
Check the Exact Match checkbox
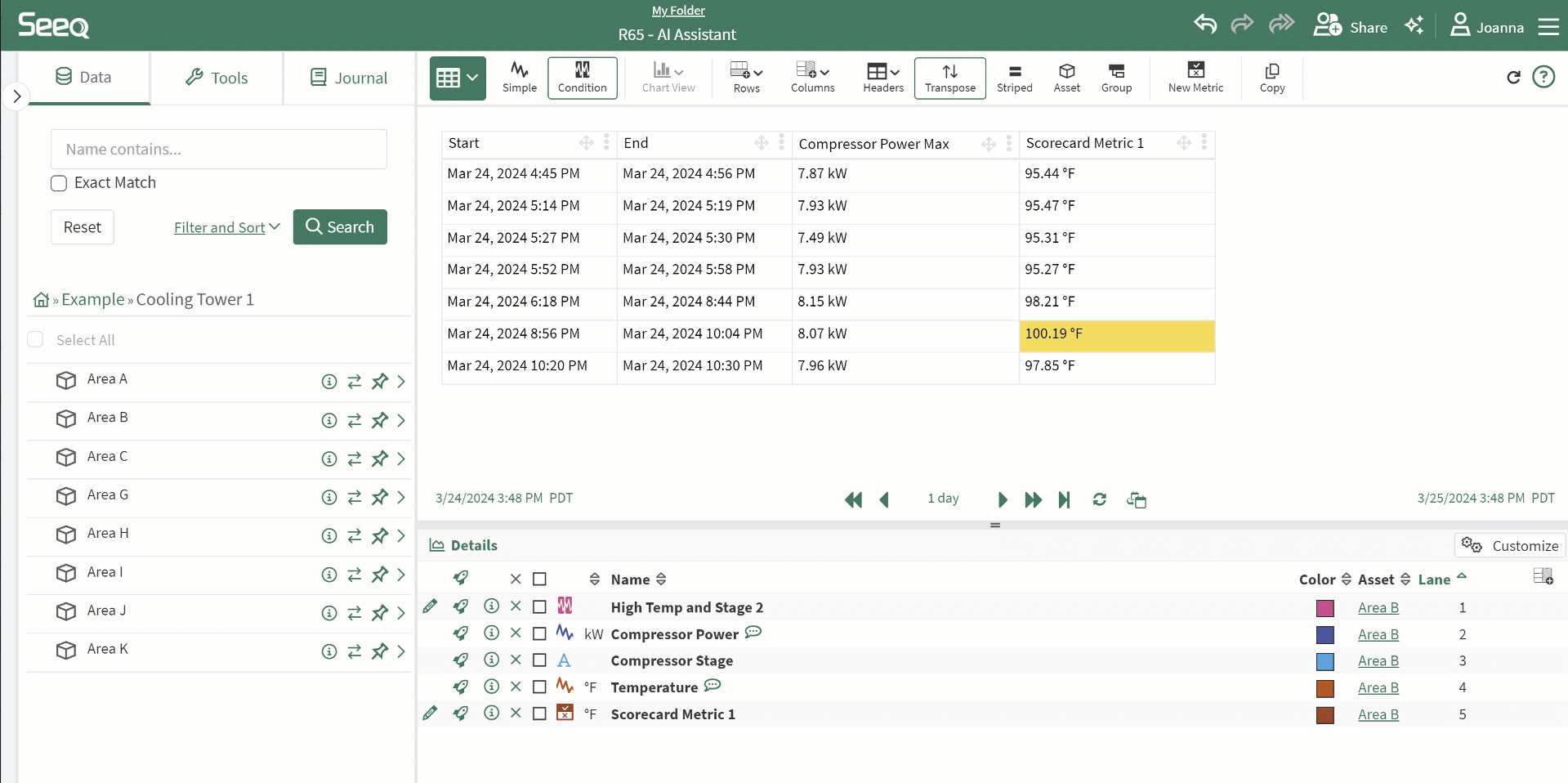[59, 183]
